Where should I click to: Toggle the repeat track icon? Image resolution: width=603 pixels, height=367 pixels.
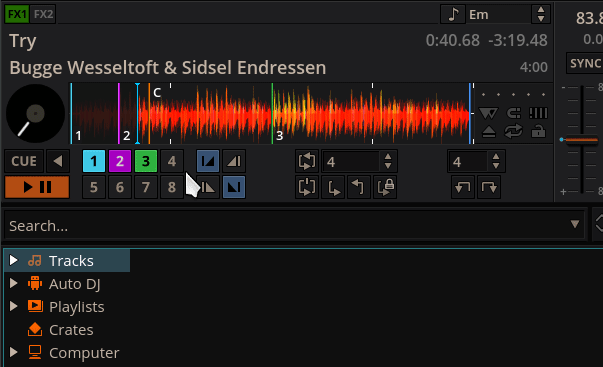click(x=513, y=132)
